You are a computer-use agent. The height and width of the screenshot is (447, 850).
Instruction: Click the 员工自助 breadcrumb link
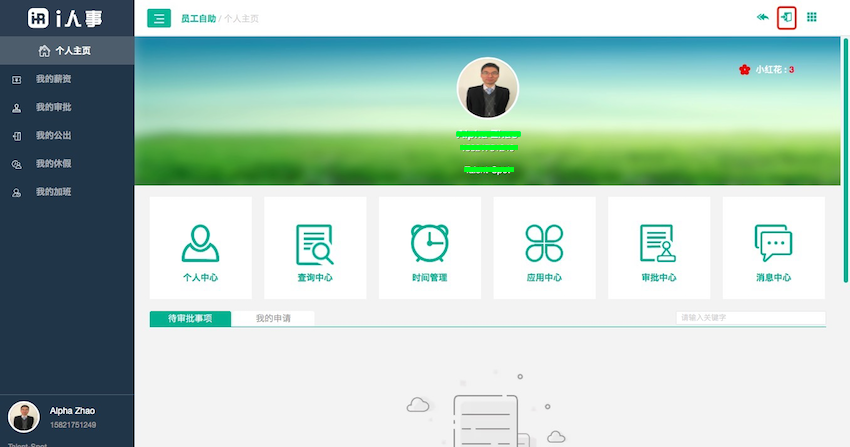198,18
